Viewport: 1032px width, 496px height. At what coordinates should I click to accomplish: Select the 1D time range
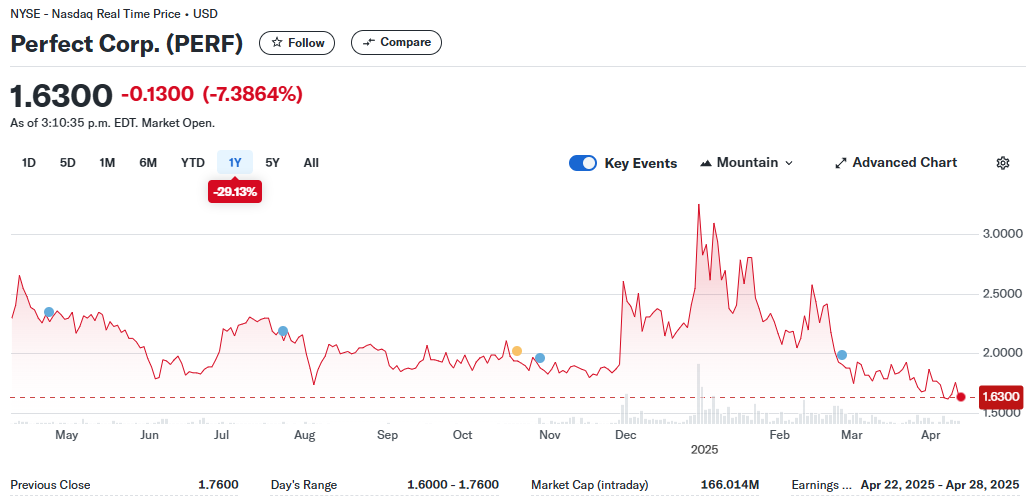pos(28,162)
